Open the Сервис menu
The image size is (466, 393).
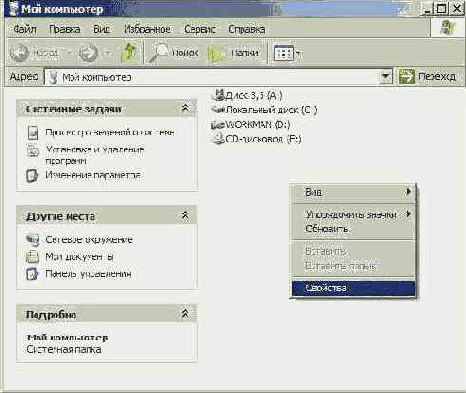click(200, 29)
